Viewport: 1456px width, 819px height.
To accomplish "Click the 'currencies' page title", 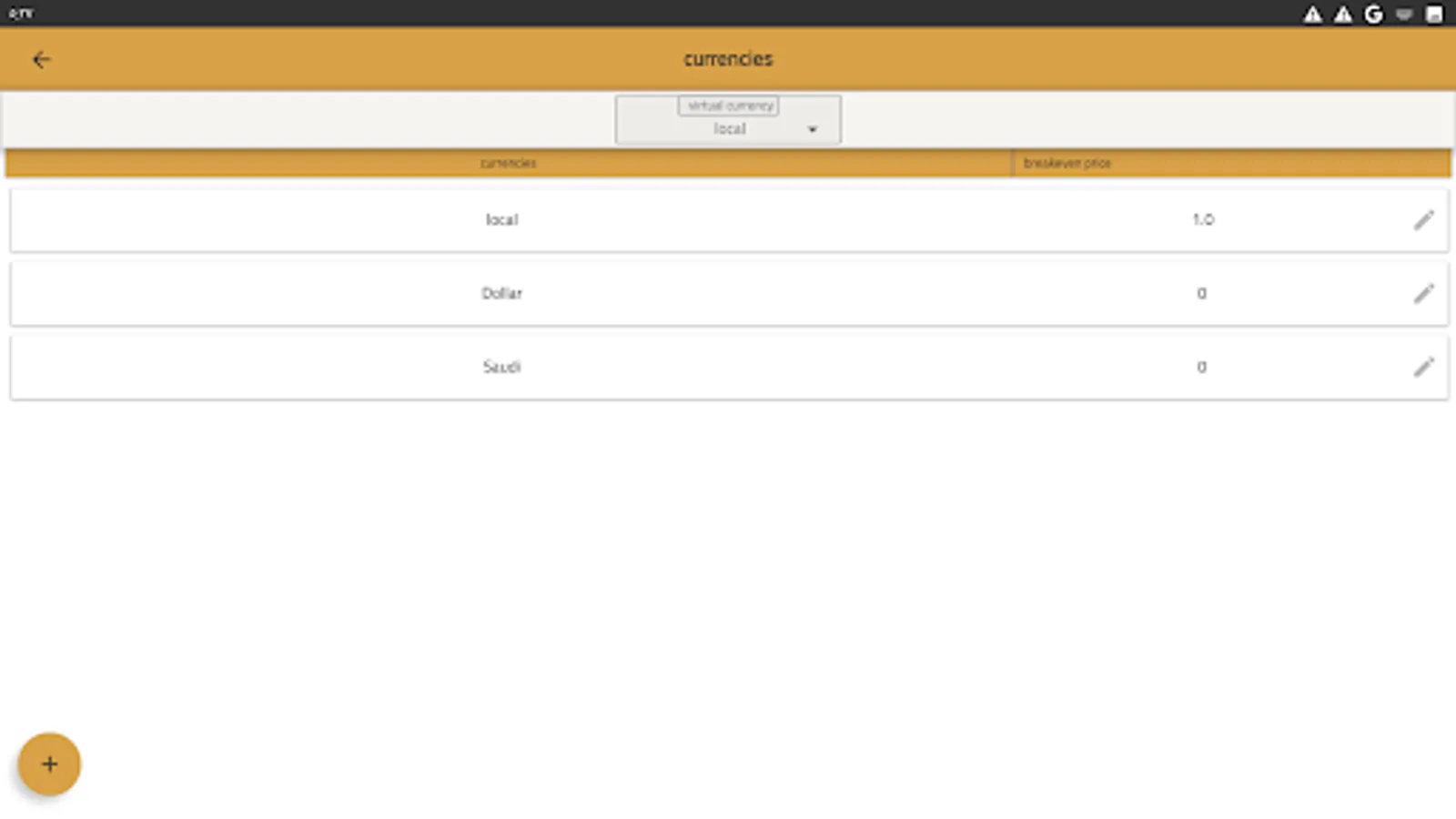I will [728, 59].
